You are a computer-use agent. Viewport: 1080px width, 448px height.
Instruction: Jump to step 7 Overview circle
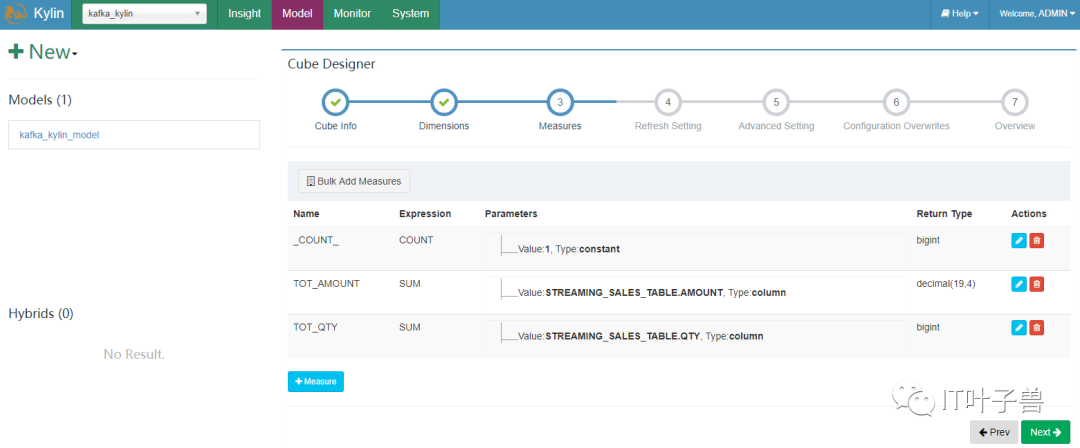[x=1015, y=103]
